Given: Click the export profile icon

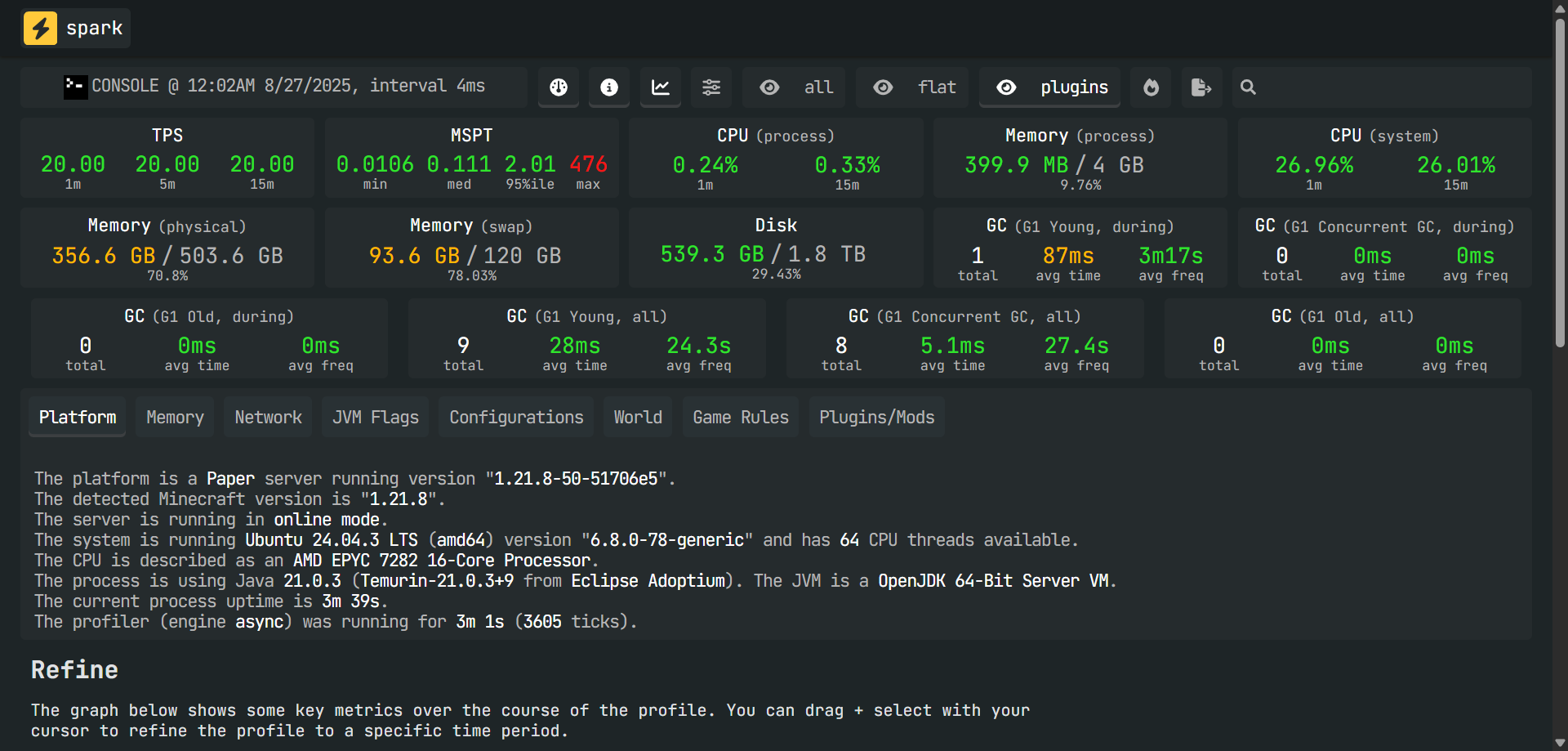Looking at the screenshot, I should (1201, 87).
